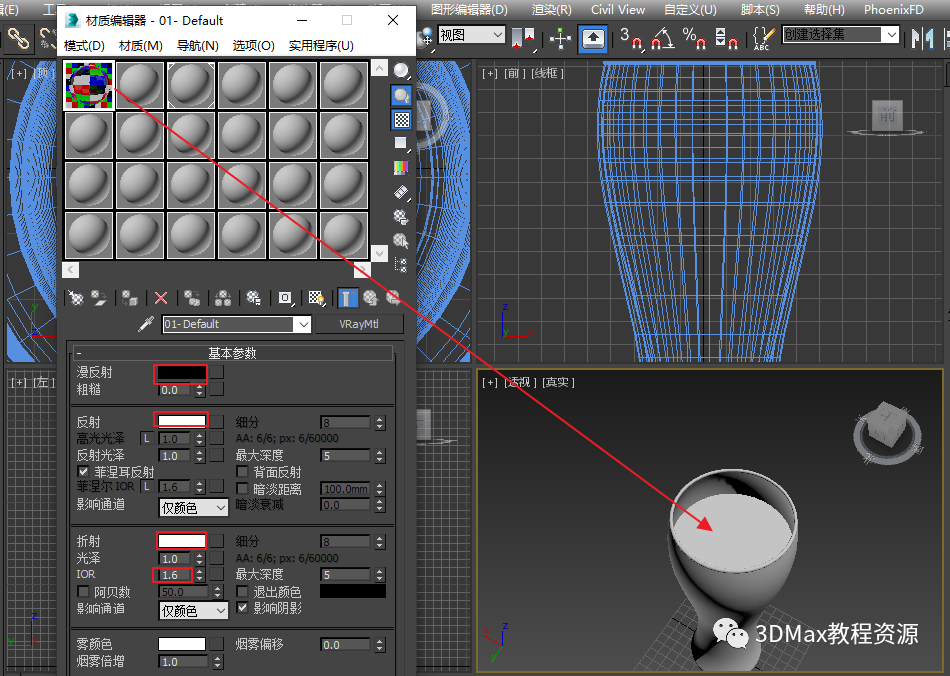950x676 pixels.
Task: Click the map button beside 折射 swatch
Action: 218,540
